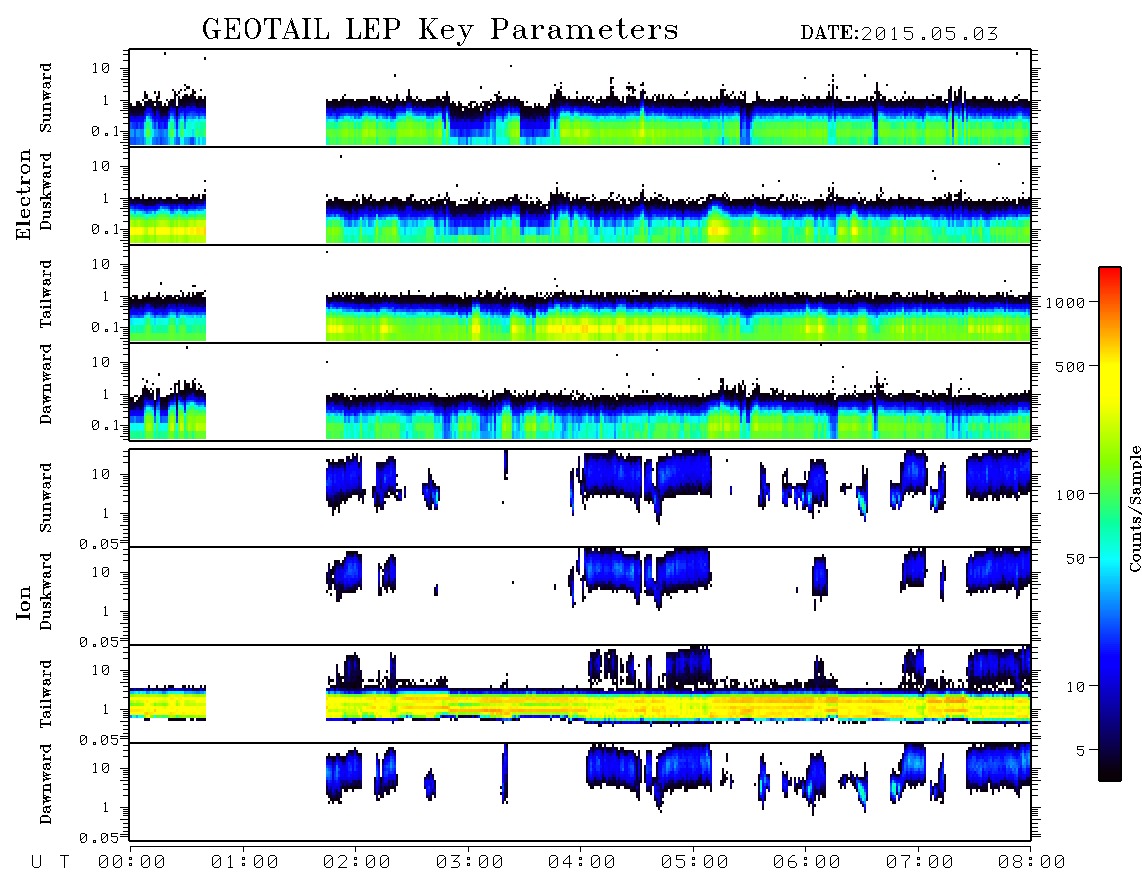Click the '5' color scale label

click(x=1081, y=750)
